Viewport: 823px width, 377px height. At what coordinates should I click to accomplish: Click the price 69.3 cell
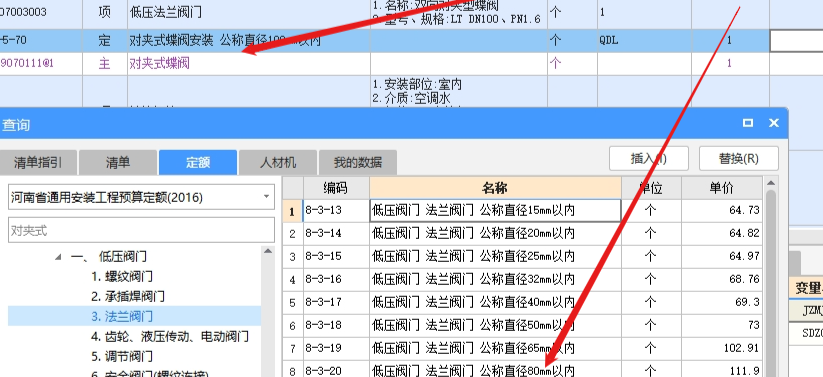(722, 302)
